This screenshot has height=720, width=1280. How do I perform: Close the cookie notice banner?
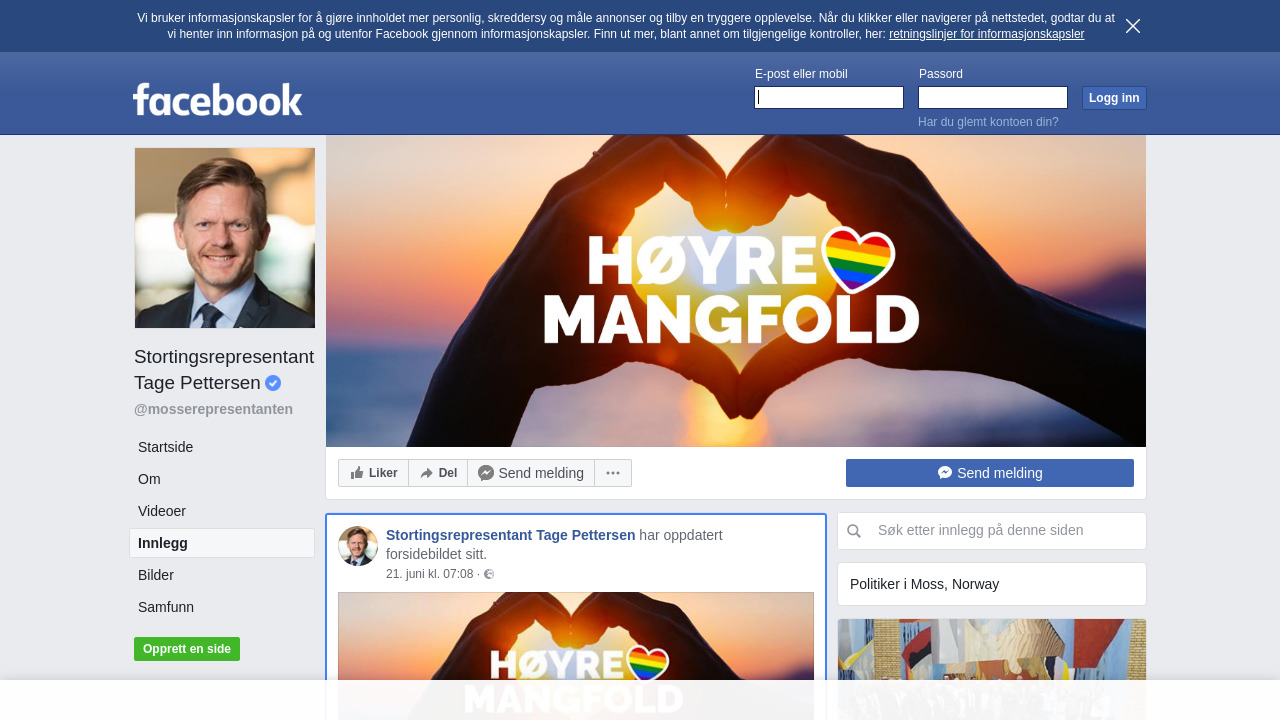click(x=1132, y=26)
